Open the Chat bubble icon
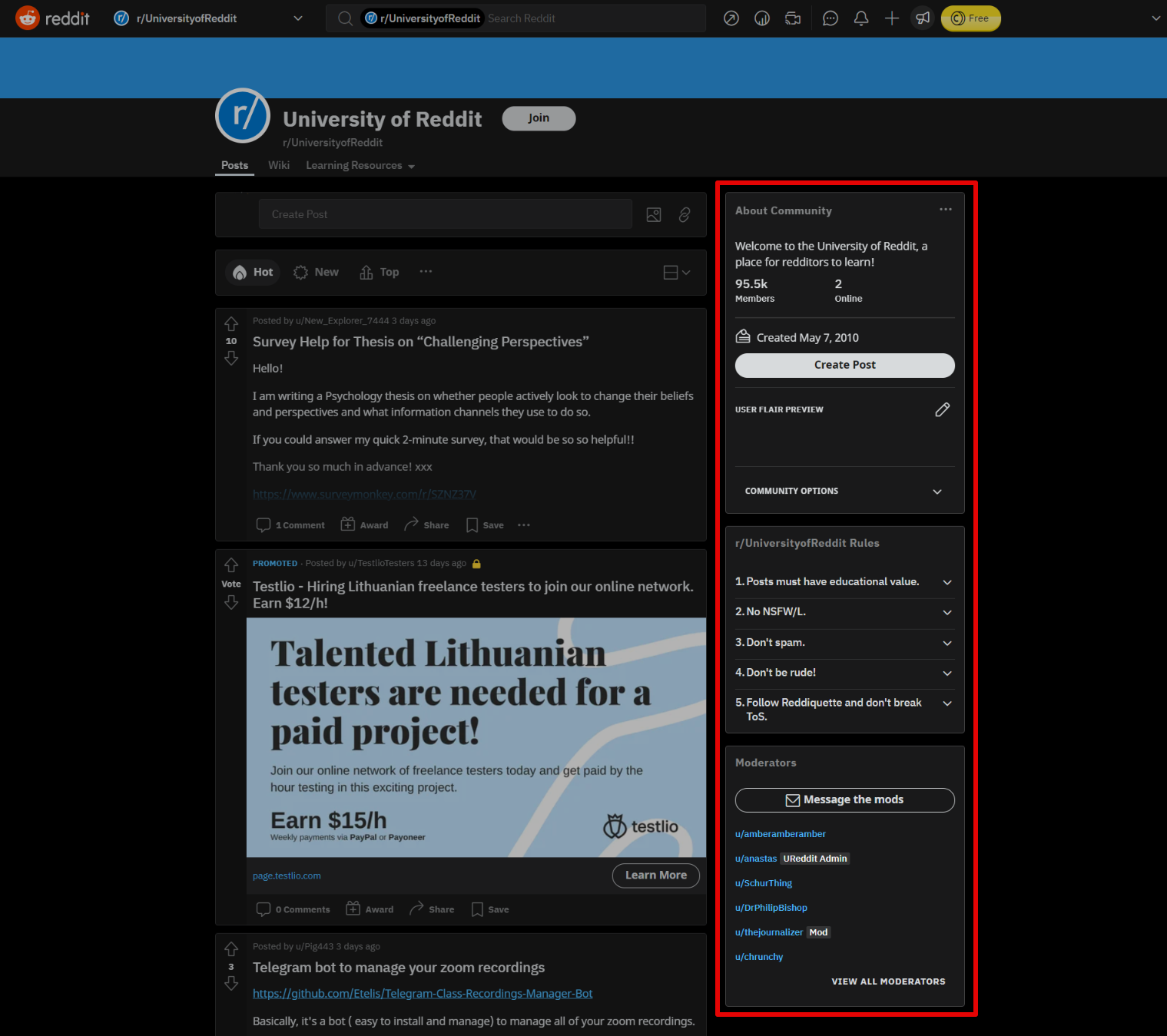The width and height of the screenshot is (1167, 1036). (830, 18)
